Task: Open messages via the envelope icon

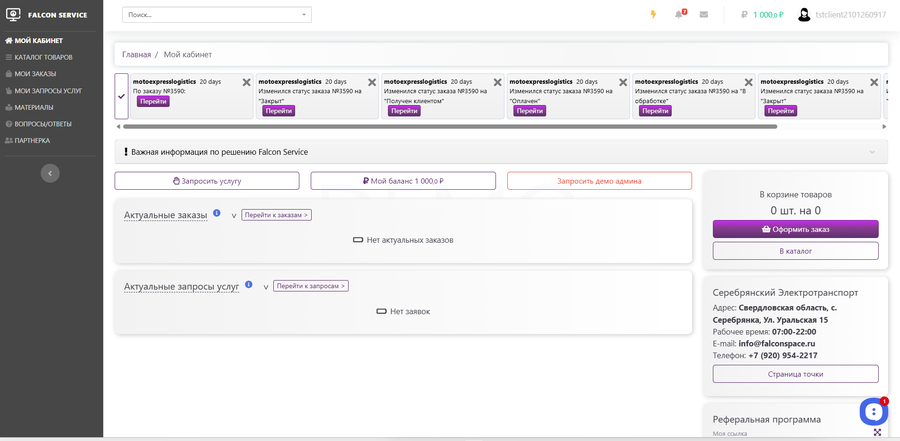Action: click(x=704, y=15)
